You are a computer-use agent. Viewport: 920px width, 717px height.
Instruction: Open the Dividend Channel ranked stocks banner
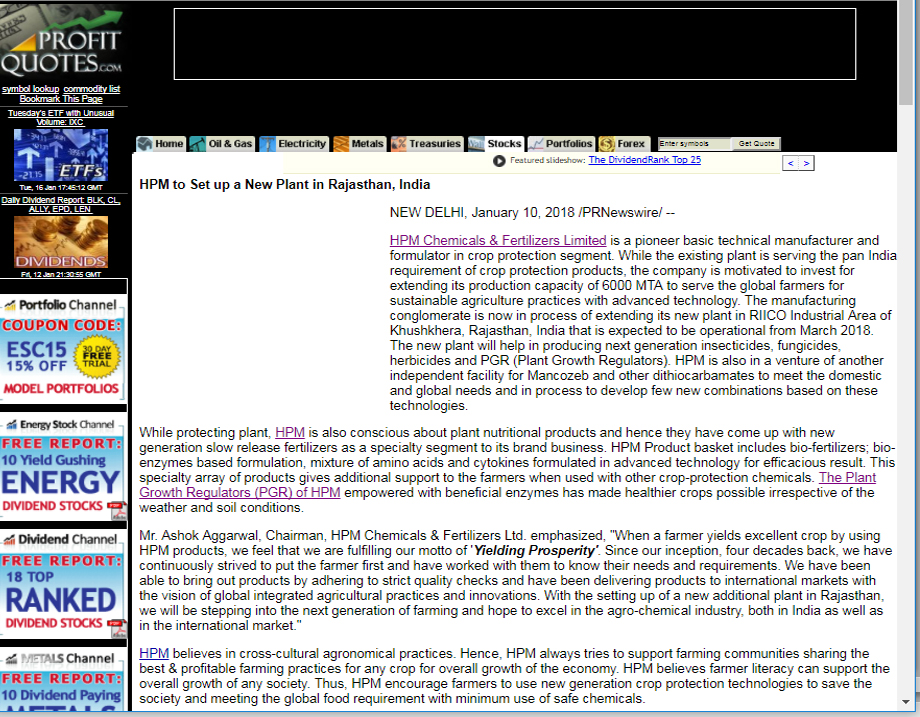(63, 583)
